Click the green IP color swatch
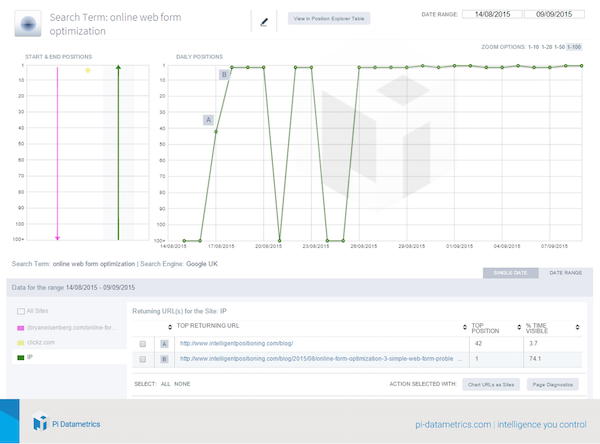 21,357
